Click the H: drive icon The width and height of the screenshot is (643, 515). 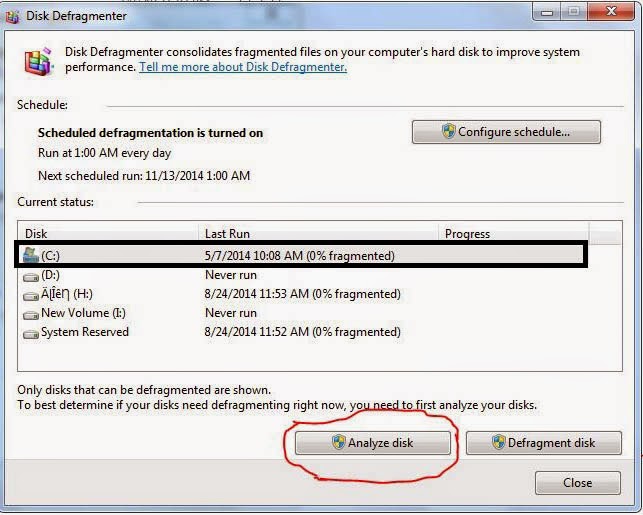tap(31, 296)
